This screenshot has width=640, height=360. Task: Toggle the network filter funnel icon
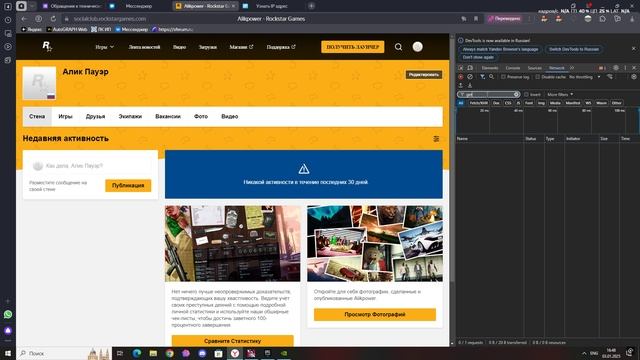point(482,77)
